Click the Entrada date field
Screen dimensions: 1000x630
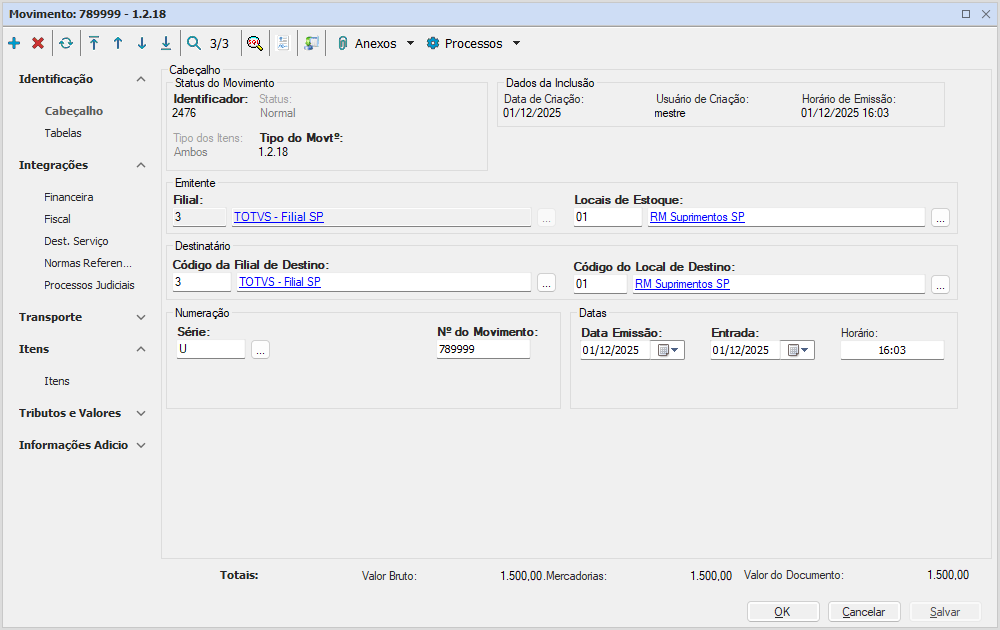746,350
